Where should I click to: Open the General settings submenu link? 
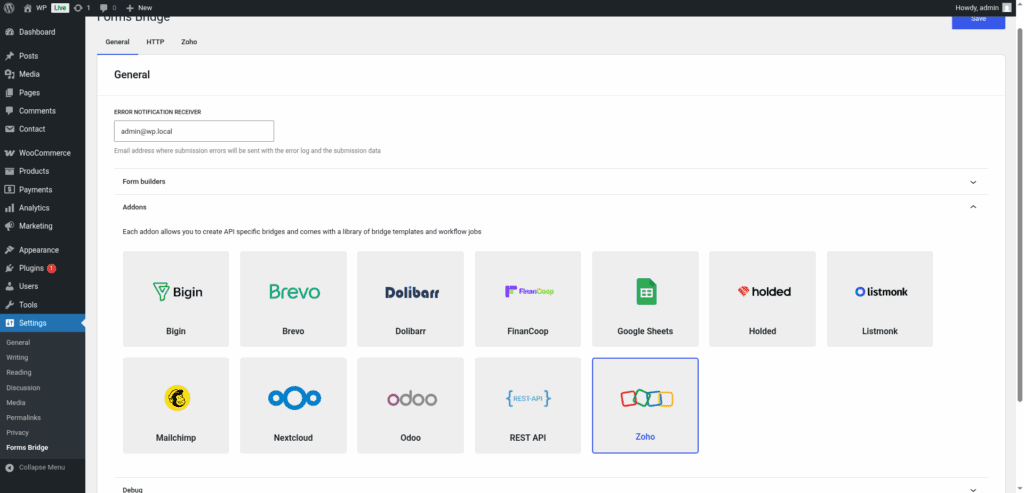(x=18, y=342)
